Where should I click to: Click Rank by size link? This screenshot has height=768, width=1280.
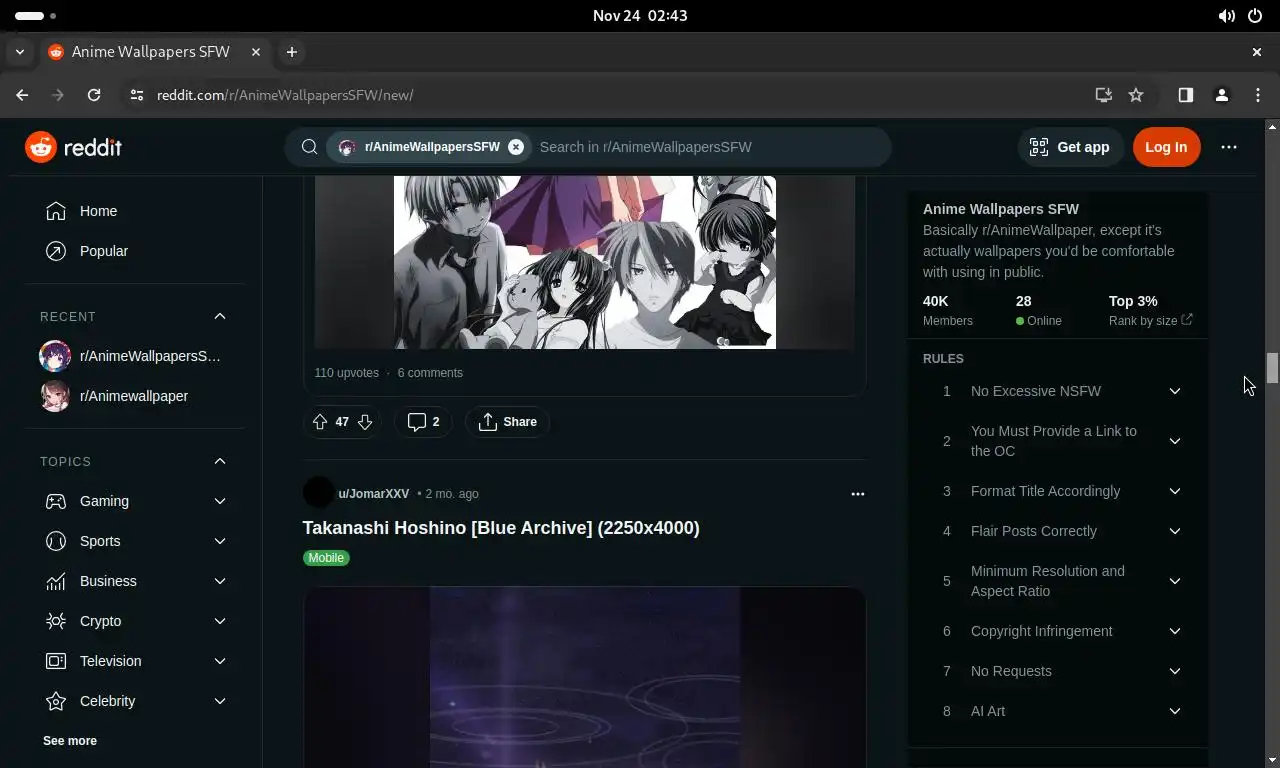[x=1150, y=321]
